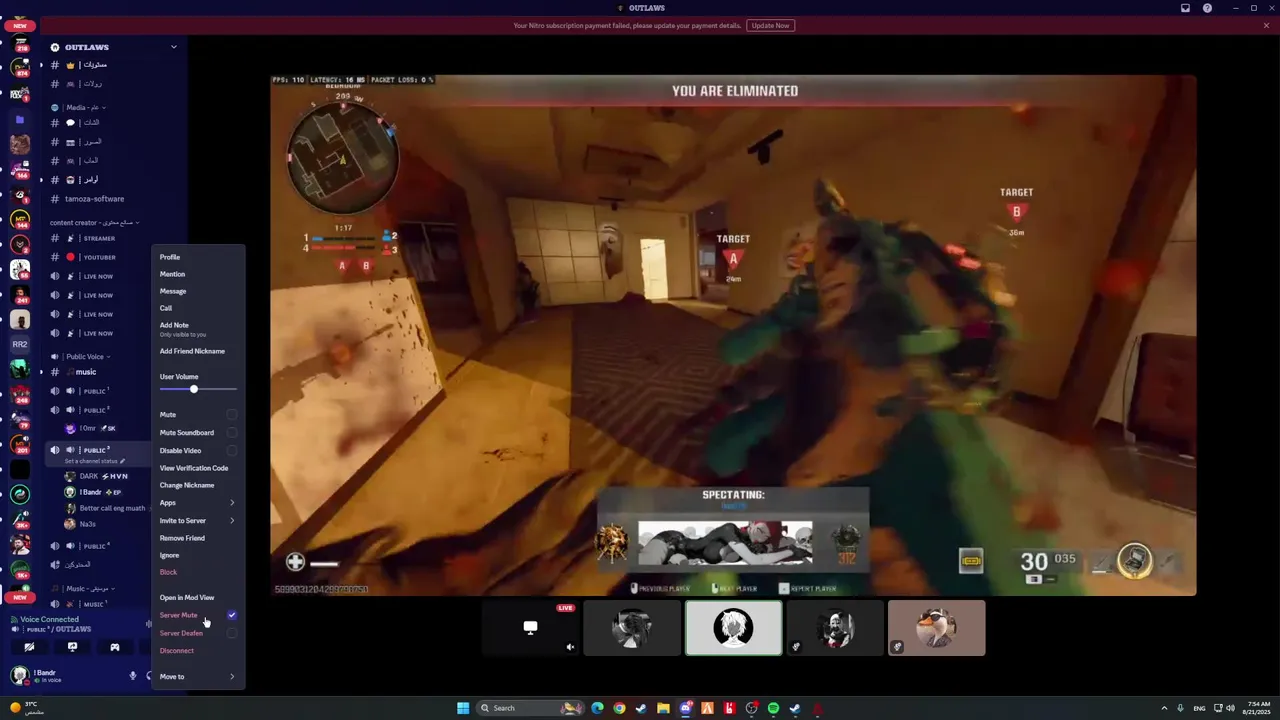This screenshot has height=720, width=1280.
Task: Open the server with 874 badge
Action: (x=20, y=69)
